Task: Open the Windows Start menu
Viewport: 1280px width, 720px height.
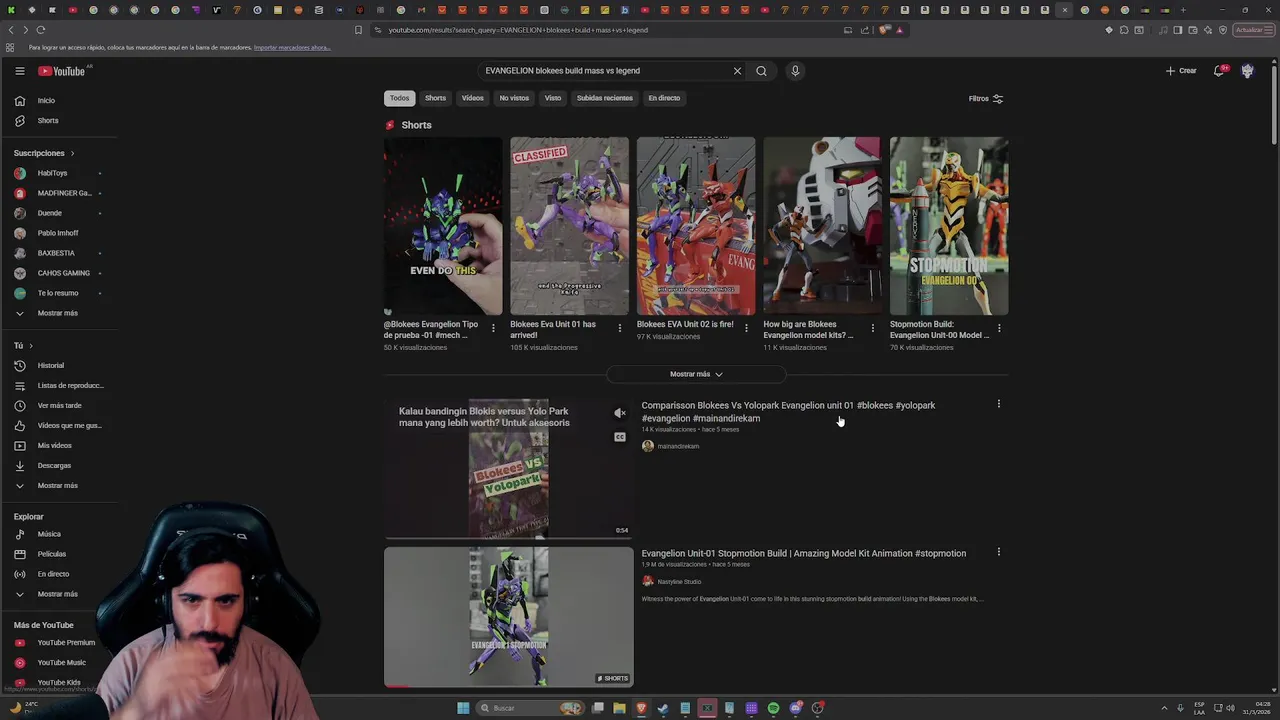Action: [x=463, y=708]
